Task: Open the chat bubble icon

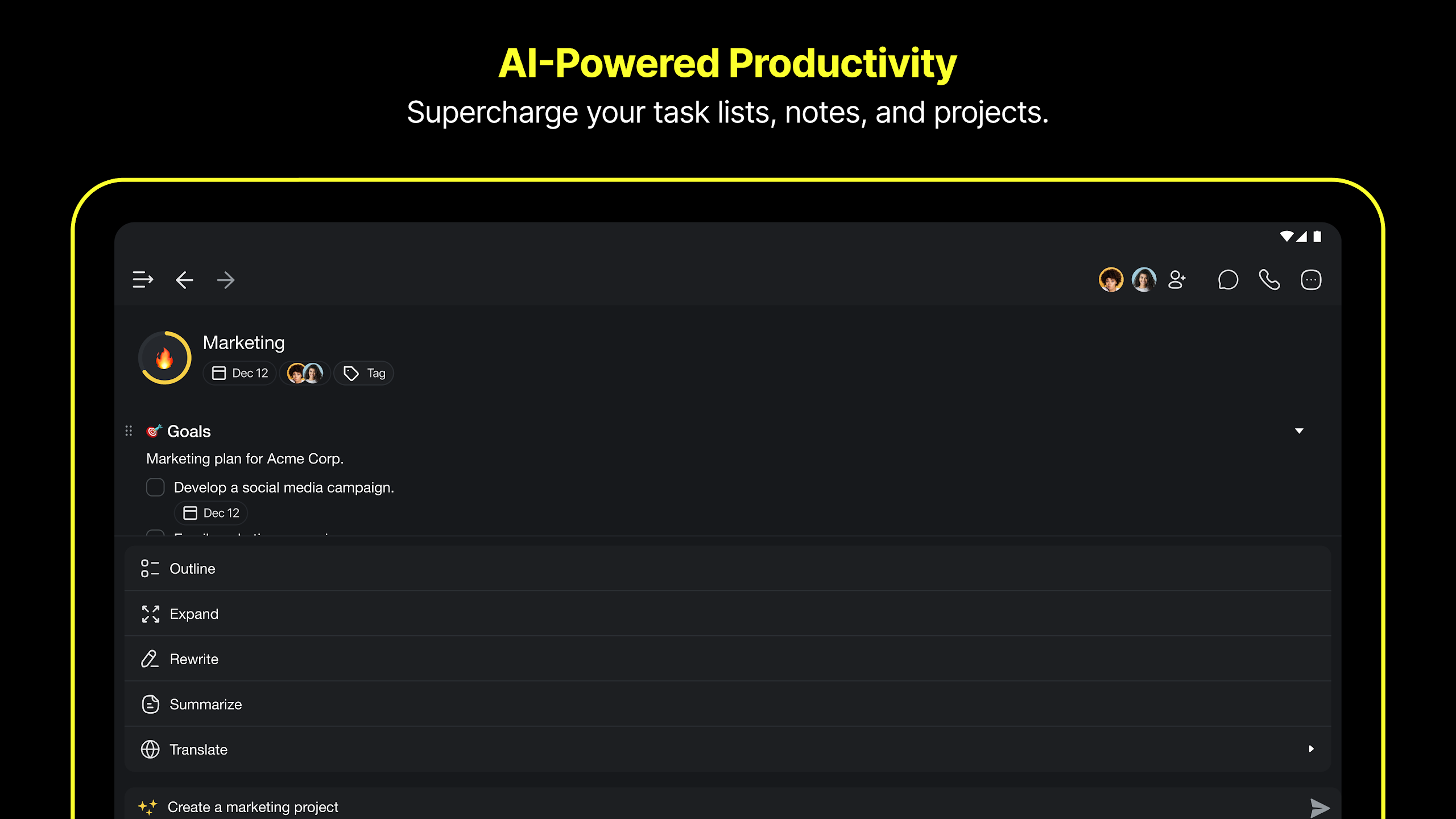Action: [1228, 280]
